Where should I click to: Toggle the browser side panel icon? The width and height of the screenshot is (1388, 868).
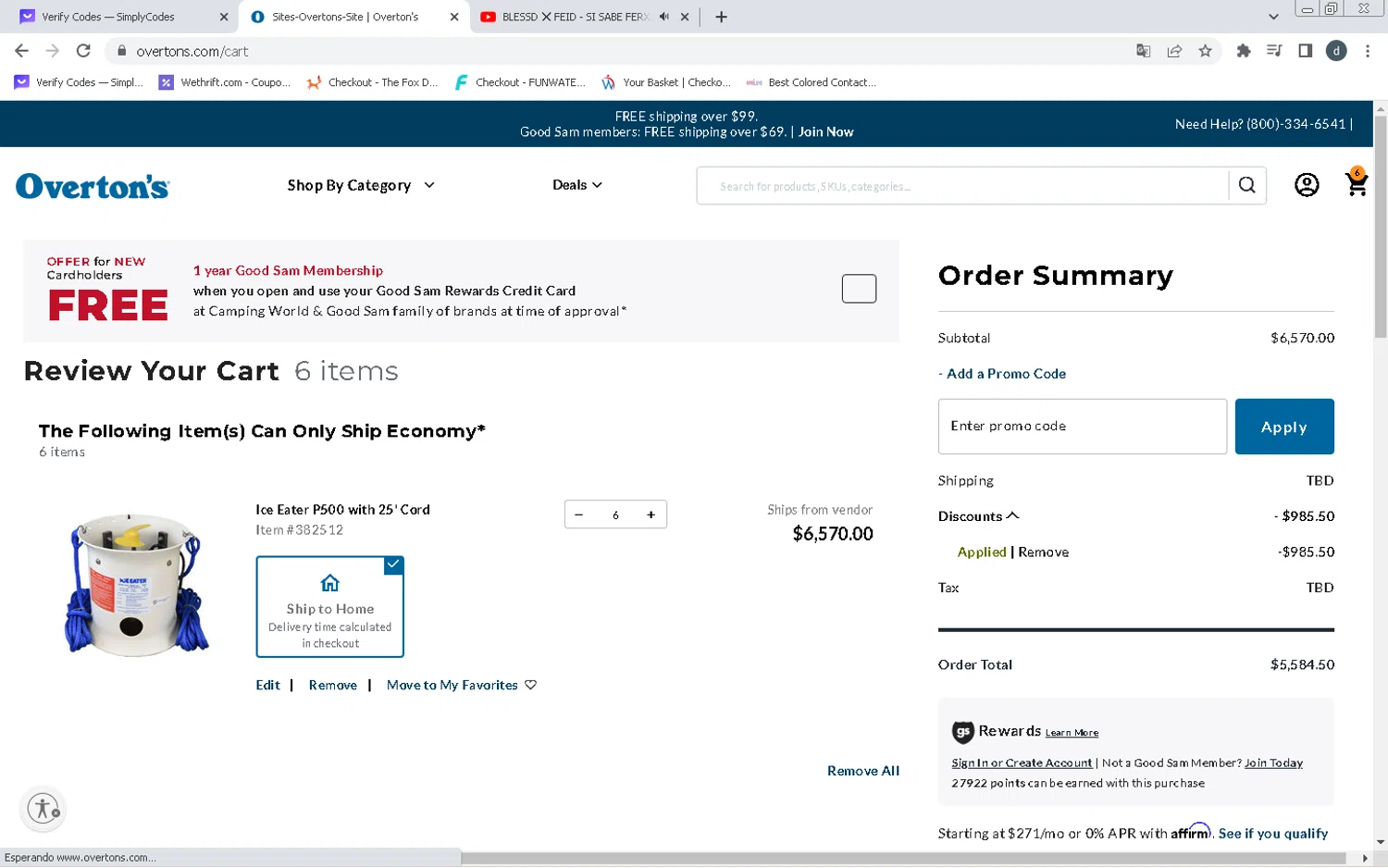[1305, 51]
